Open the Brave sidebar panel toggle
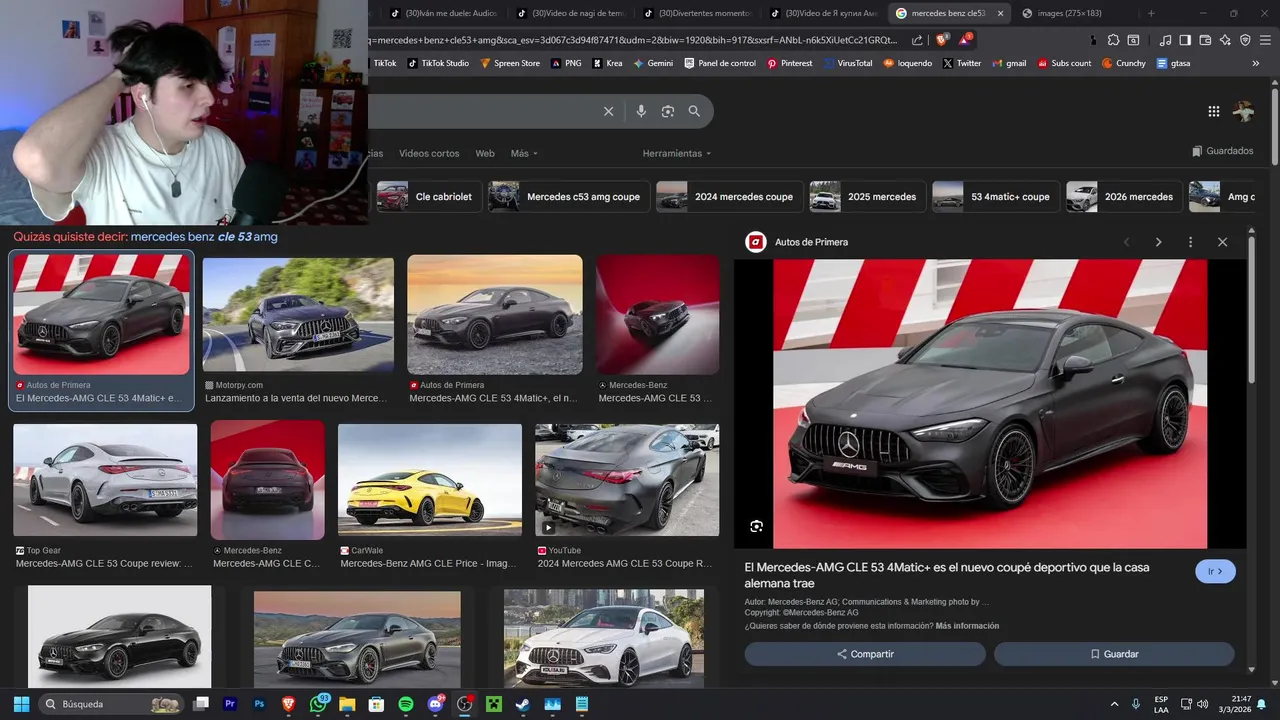Image resolution: width=1280 pixels, height=720 pixels. tap(1185, 40)
